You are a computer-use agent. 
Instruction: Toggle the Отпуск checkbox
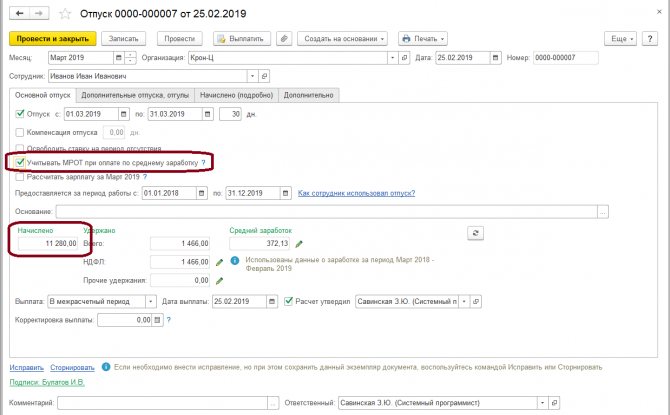[20, 114]
